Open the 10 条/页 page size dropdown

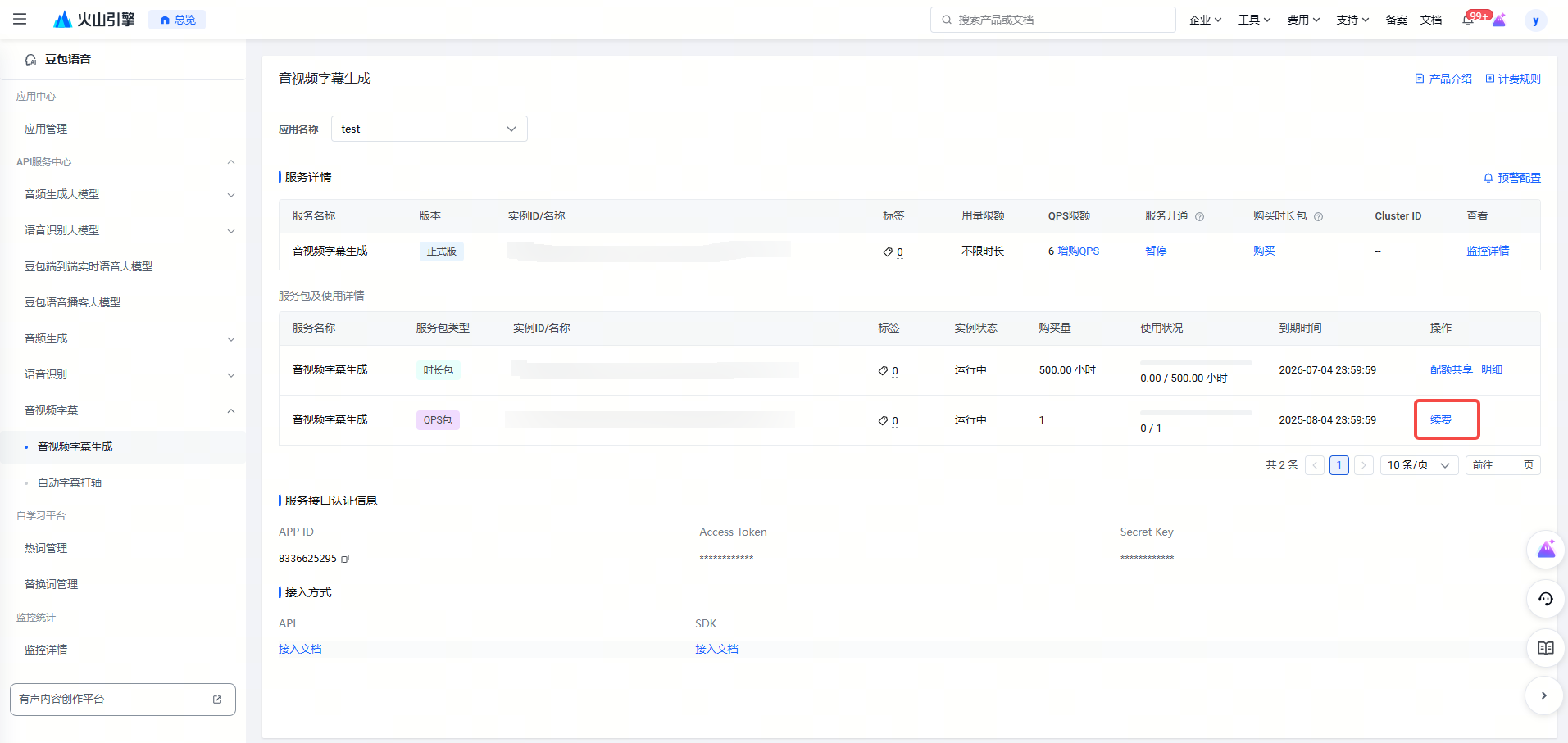pyautogui.click(x=1419, y=465)
